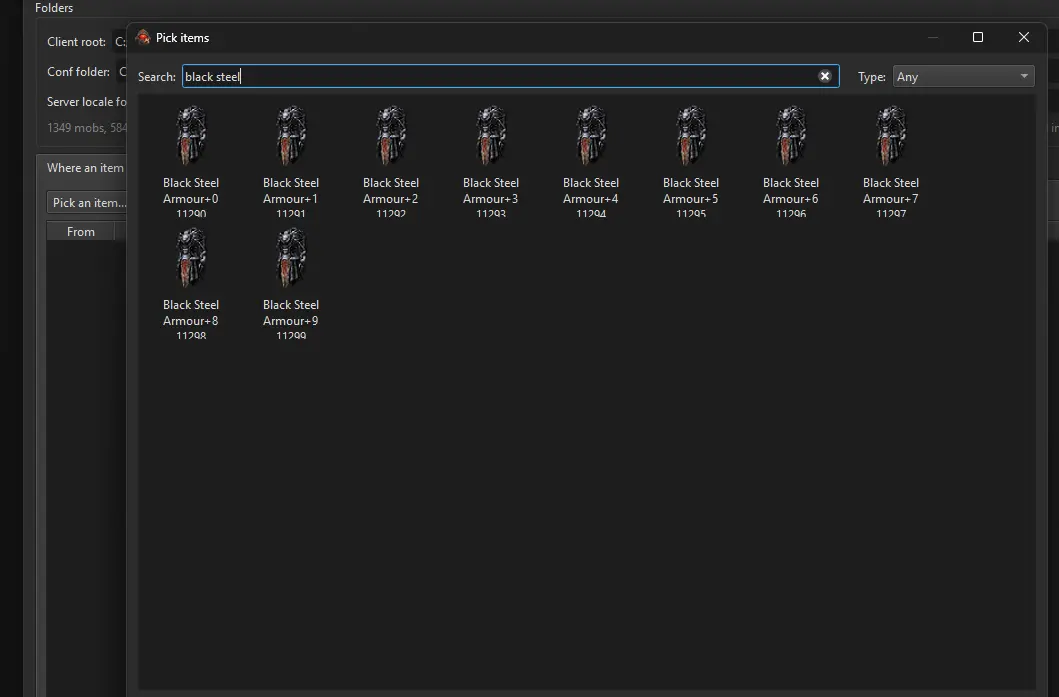The height and width of the screenshot is (697, 1059).
Task: Click the 'Black Steel Armour+8' label text
Action: 191,313
